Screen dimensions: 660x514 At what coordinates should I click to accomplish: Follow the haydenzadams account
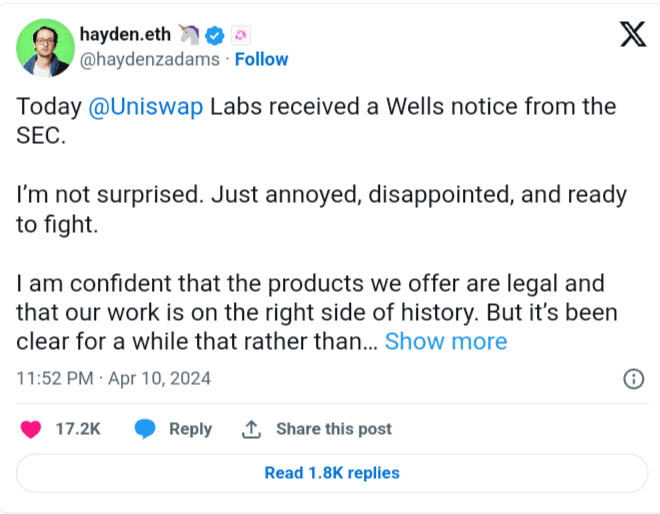pos(261,59)
